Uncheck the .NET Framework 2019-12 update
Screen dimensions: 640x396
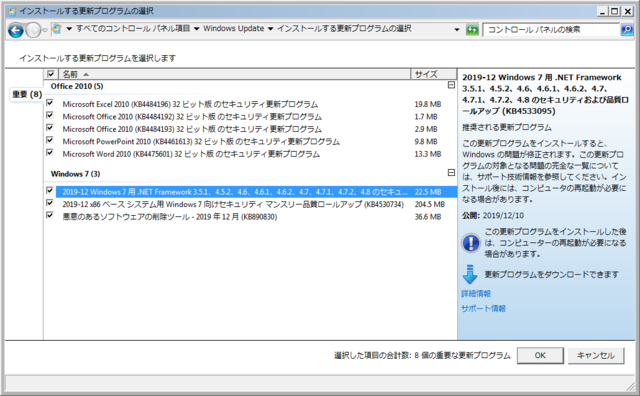[x=50, y=191]
